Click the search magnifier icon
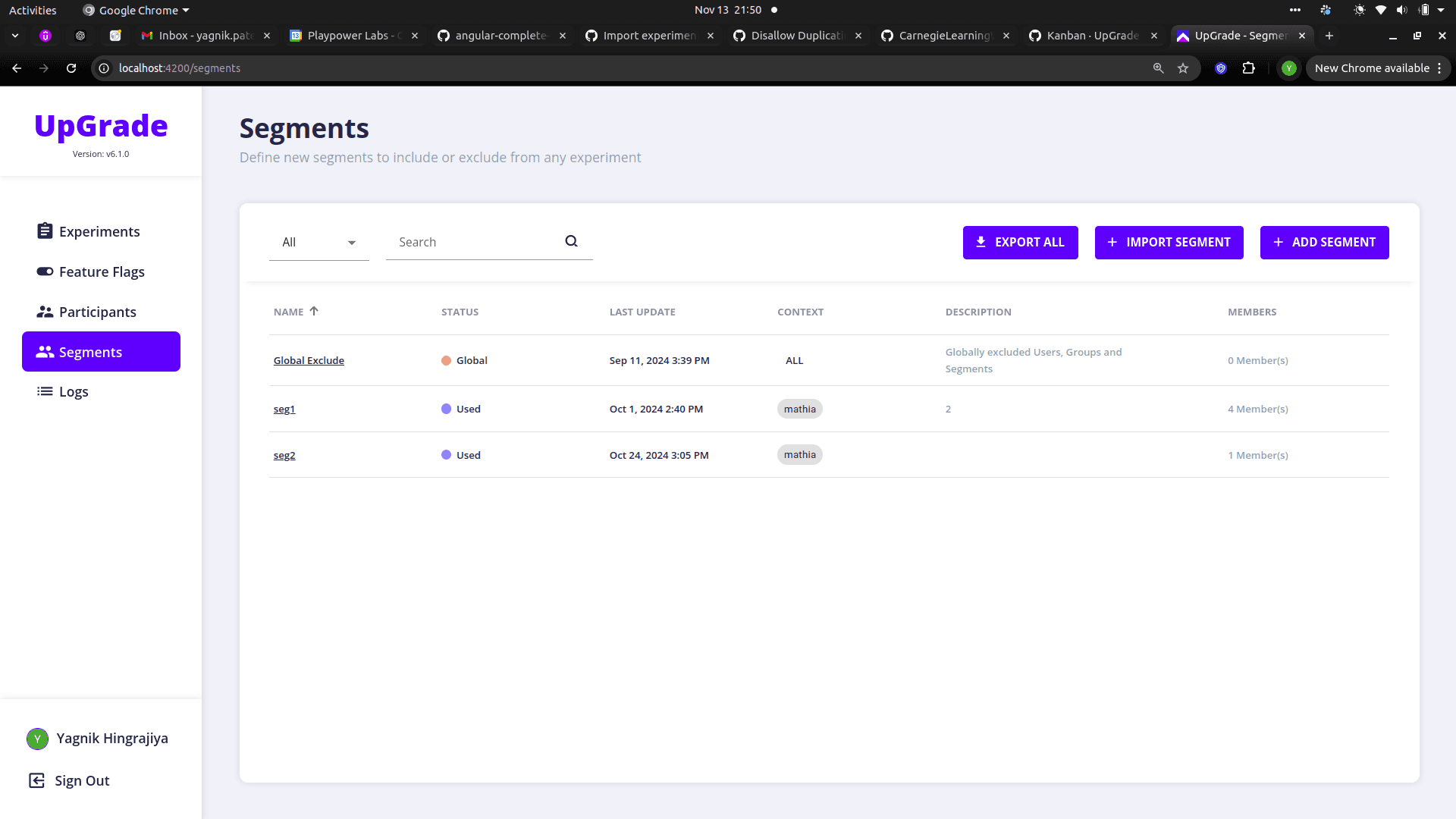 (571, 241)
